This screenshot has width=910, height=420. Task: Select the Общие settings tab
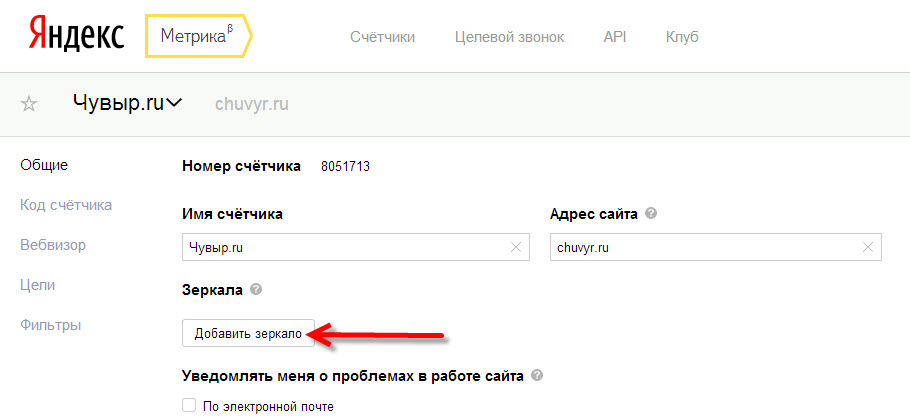pyautogui.click(x=44, y=165)
